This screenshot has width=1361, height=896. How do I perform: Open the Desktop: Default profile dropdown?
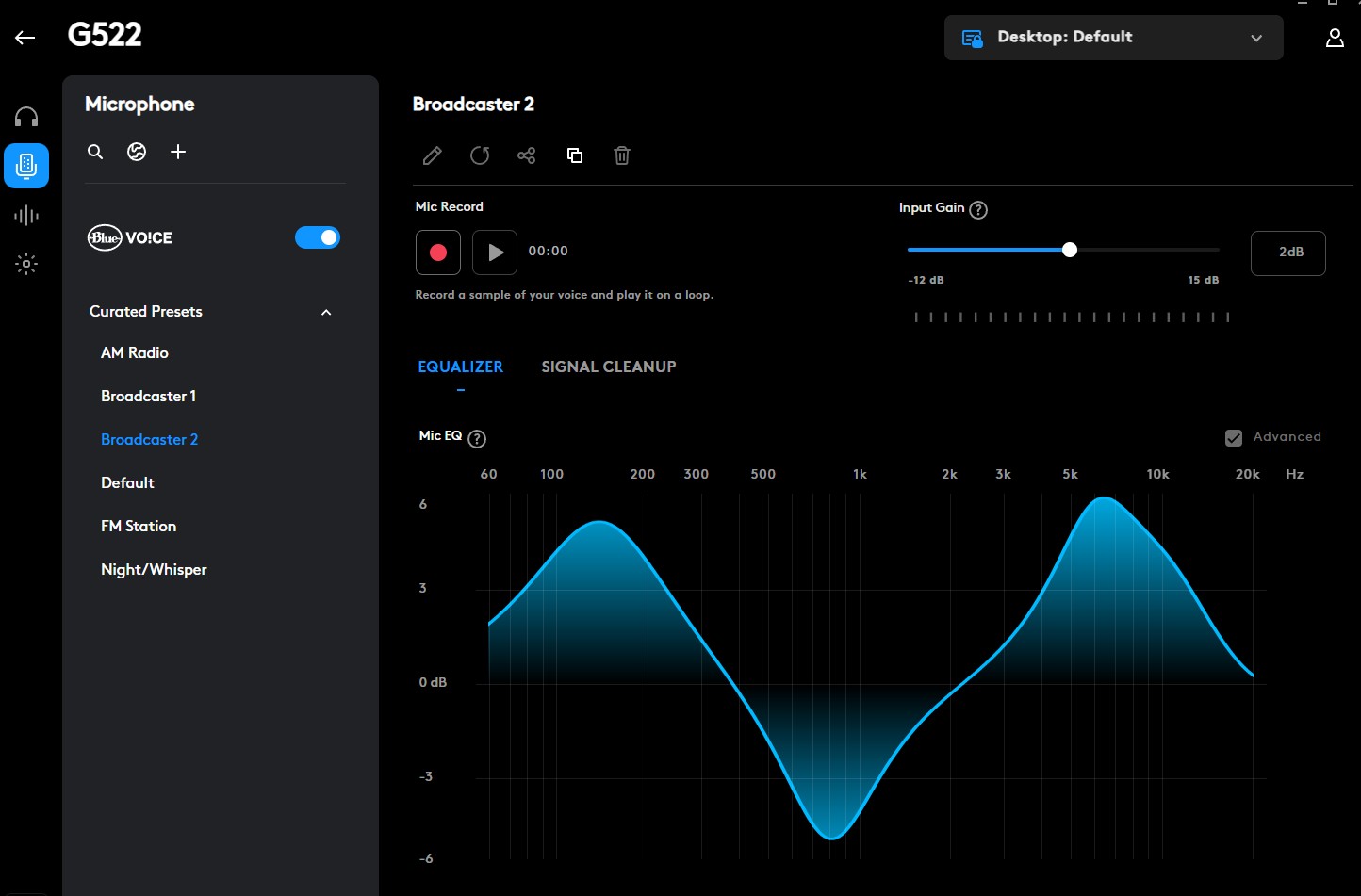pos(1114,38)
